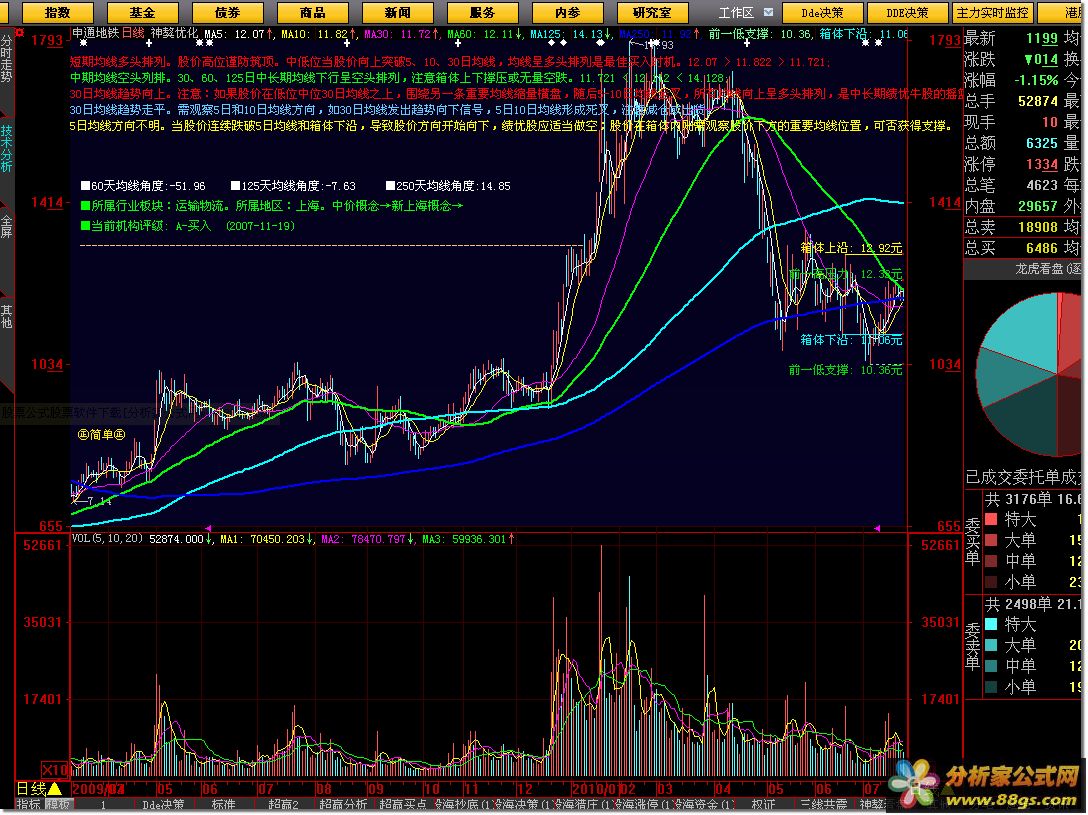Click the VOL(5,10,20) indicator label
Viewport: 1088px width, 815px height.
(107, 539)
